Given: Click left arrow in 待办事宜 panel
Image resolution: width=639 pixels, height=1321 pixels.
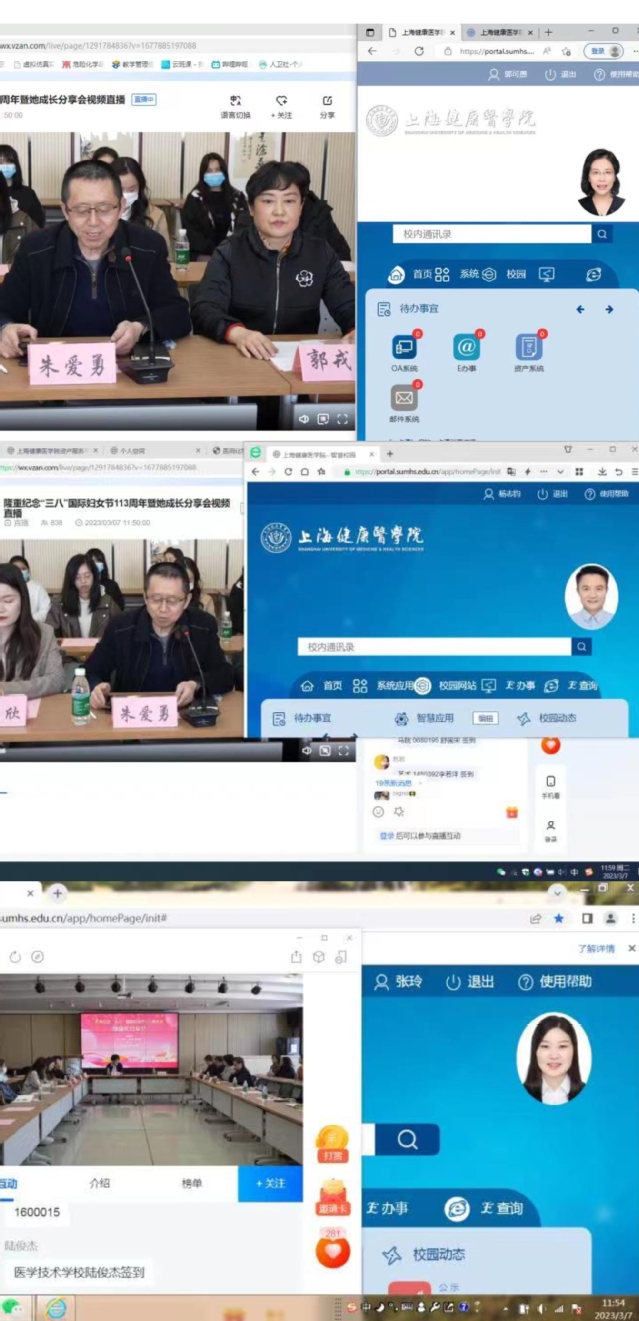Looking at the screenshot, I should tap(580, 310).
